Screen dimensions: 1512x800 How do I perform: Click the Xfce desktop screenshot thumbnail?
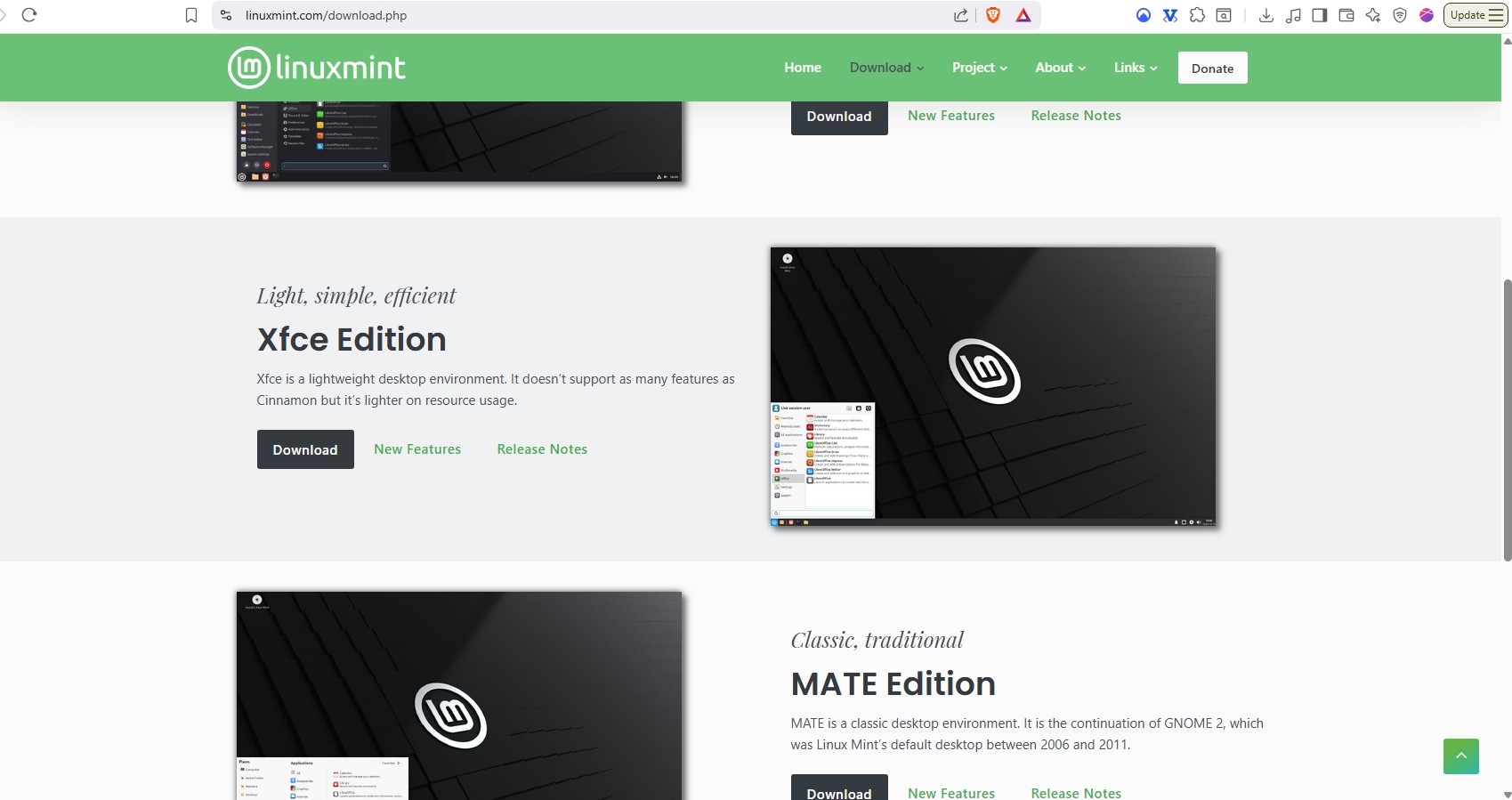pyautogui.click(x=992, y=387)
